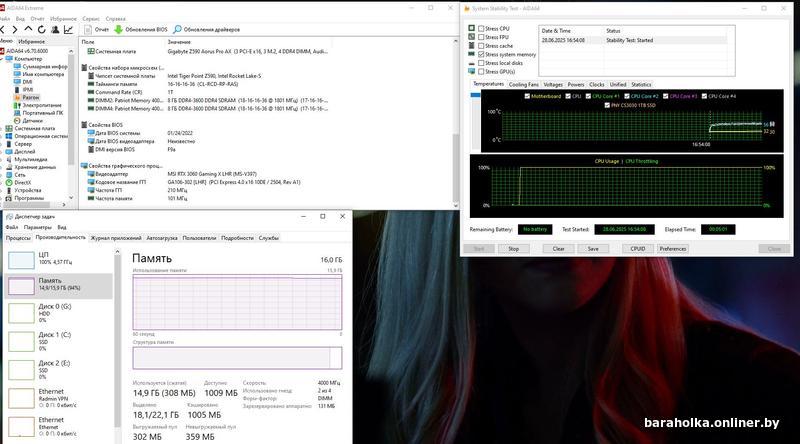This screenshot has height=444, width=800.
Task: Switch to Statistics tab
Action: (x=641, y=84)
